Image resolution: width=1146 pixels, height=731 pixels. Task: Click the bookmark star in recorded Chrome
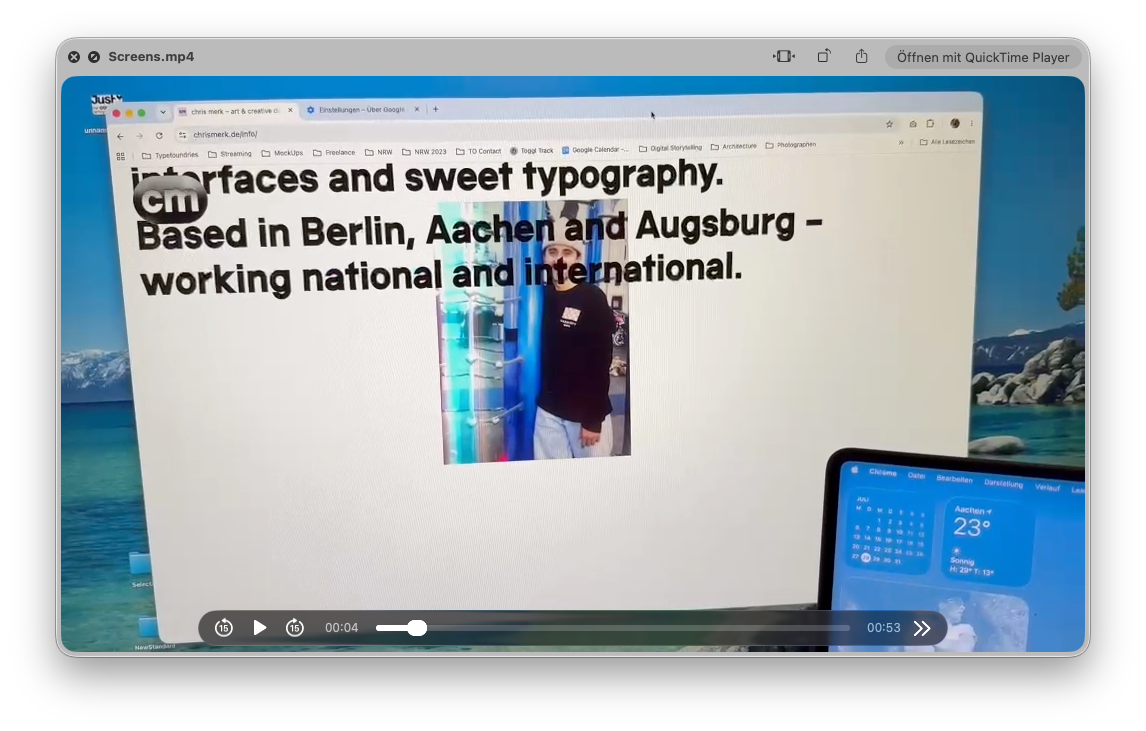(889, 124)
